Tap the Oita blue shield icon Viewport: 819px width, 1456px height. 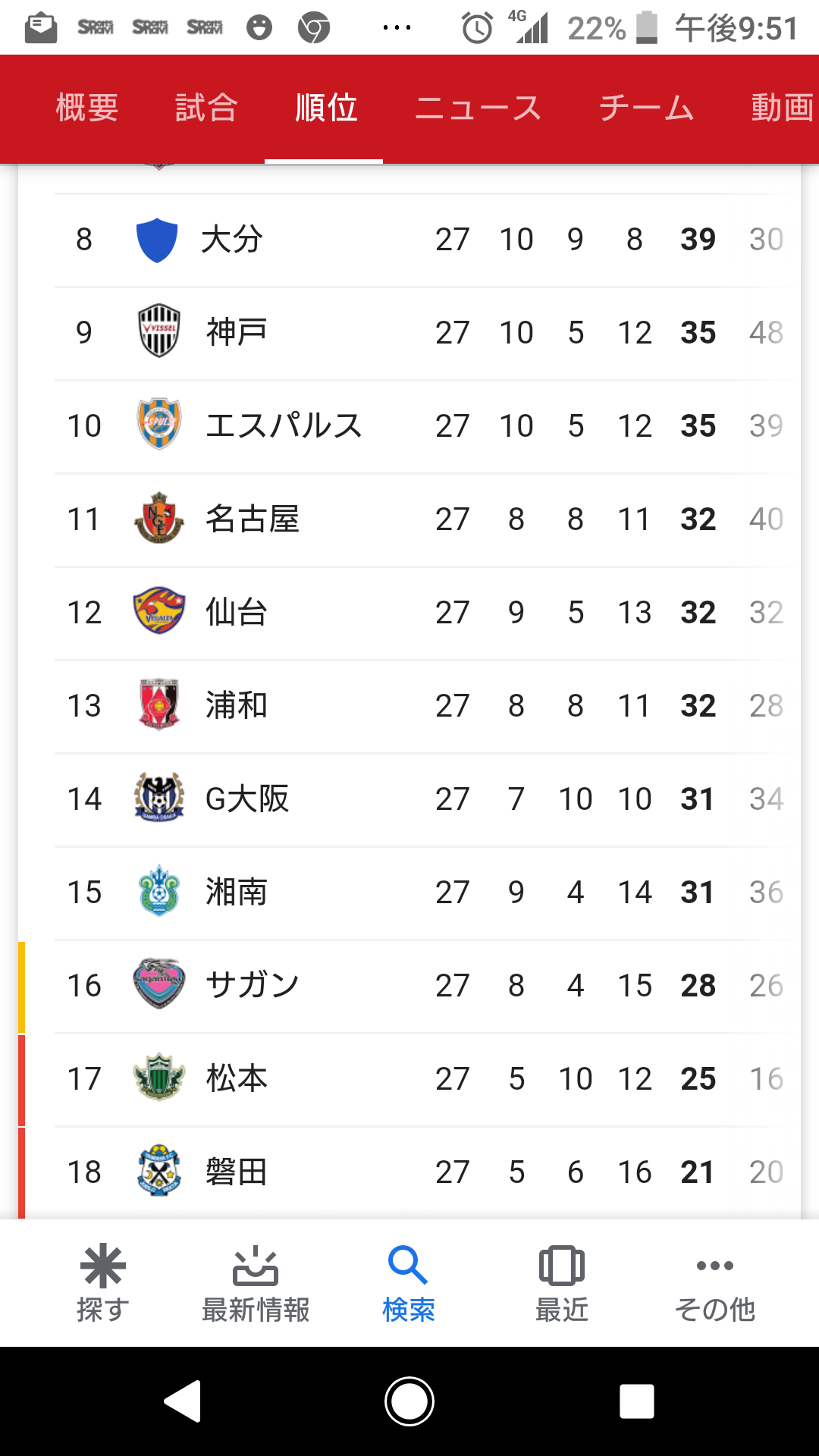click(157, 240)
